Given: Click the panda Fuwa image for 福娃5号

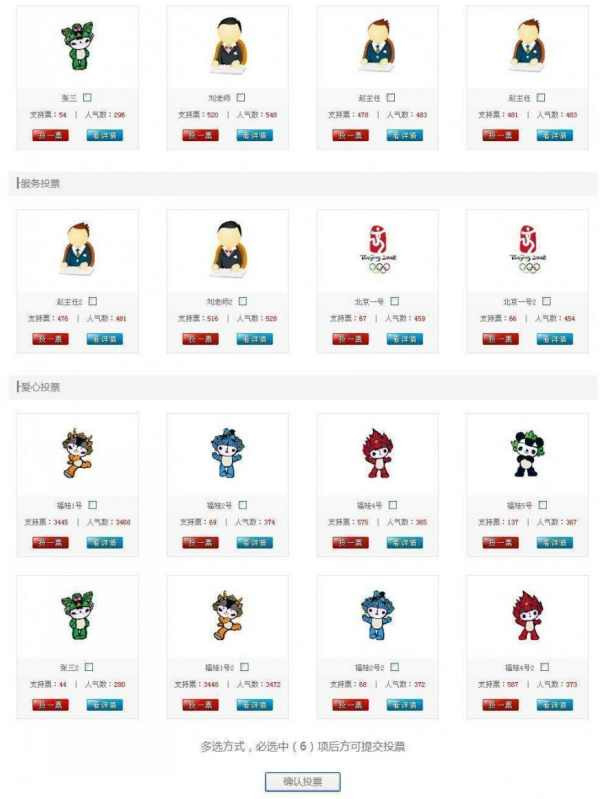Looking at the screenshot, I should click(528, 454).
